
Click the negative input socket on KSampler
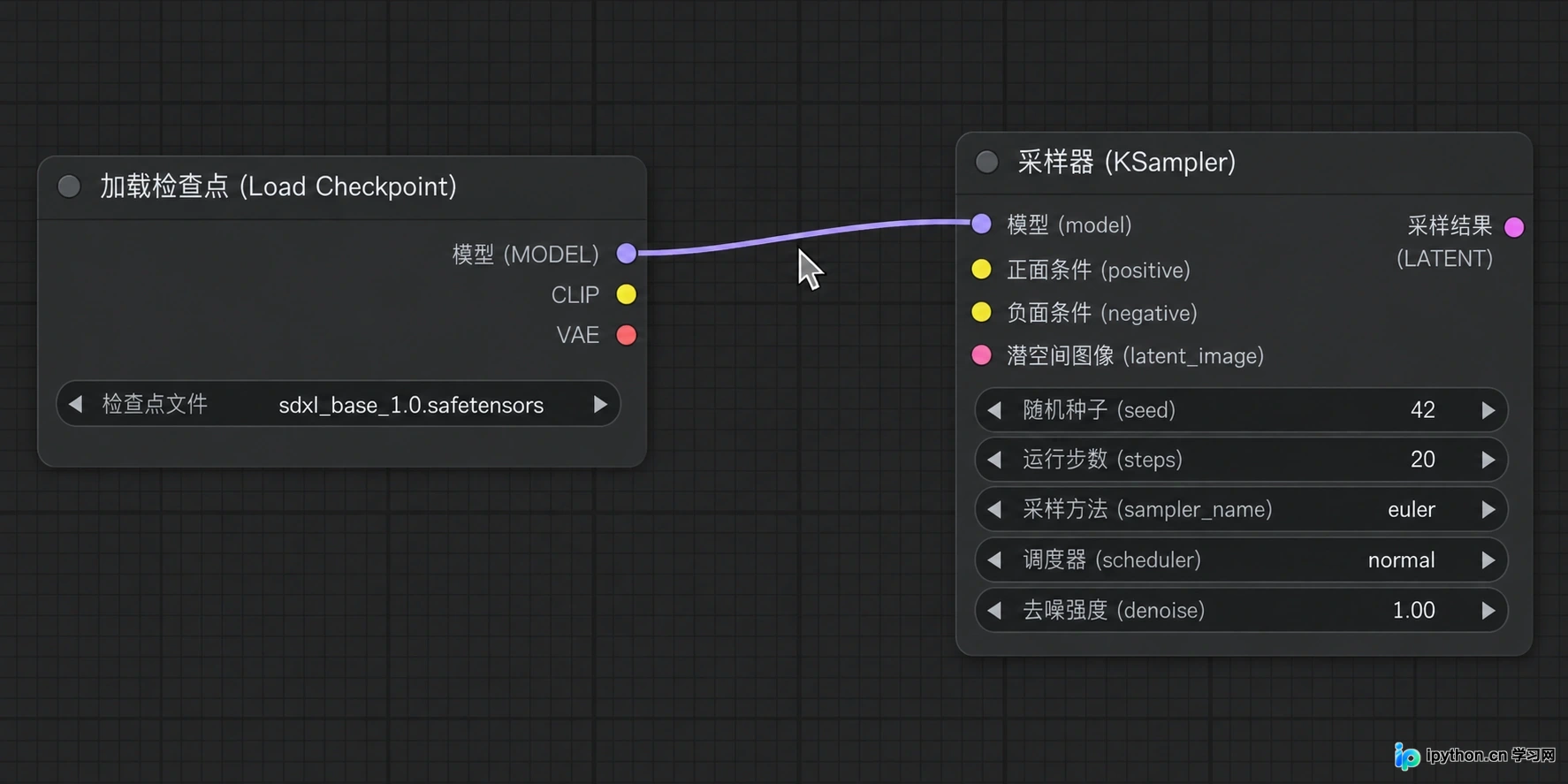(x=981, y=312)
